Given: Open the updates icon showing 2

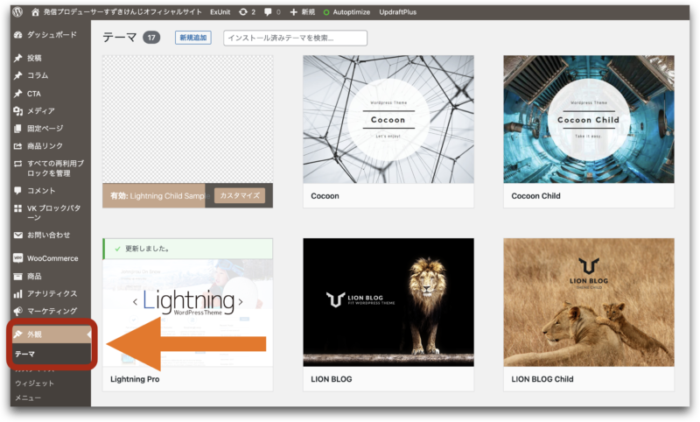Looking at the screenshot, I should click(243, 12).
